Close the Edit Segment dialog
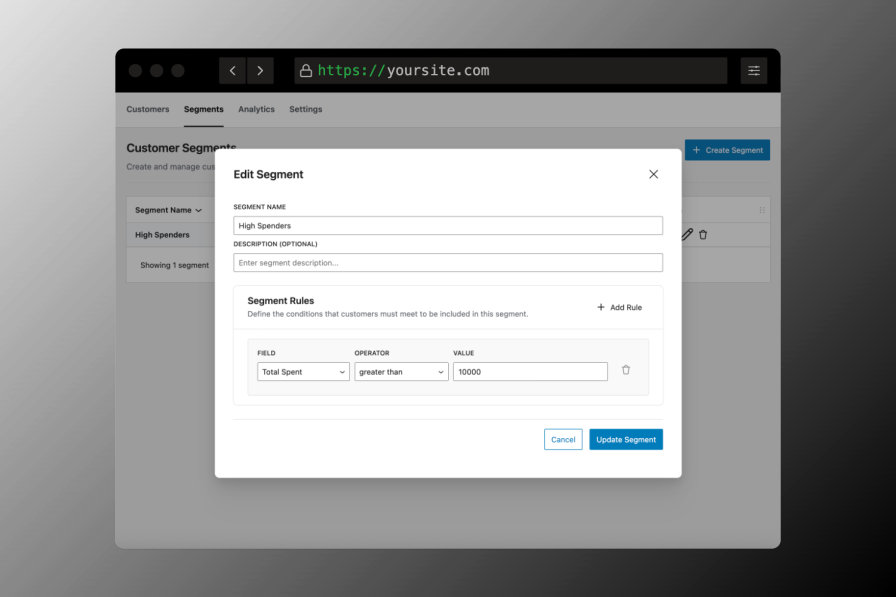The image size is (896, 597). coord(653,174)
